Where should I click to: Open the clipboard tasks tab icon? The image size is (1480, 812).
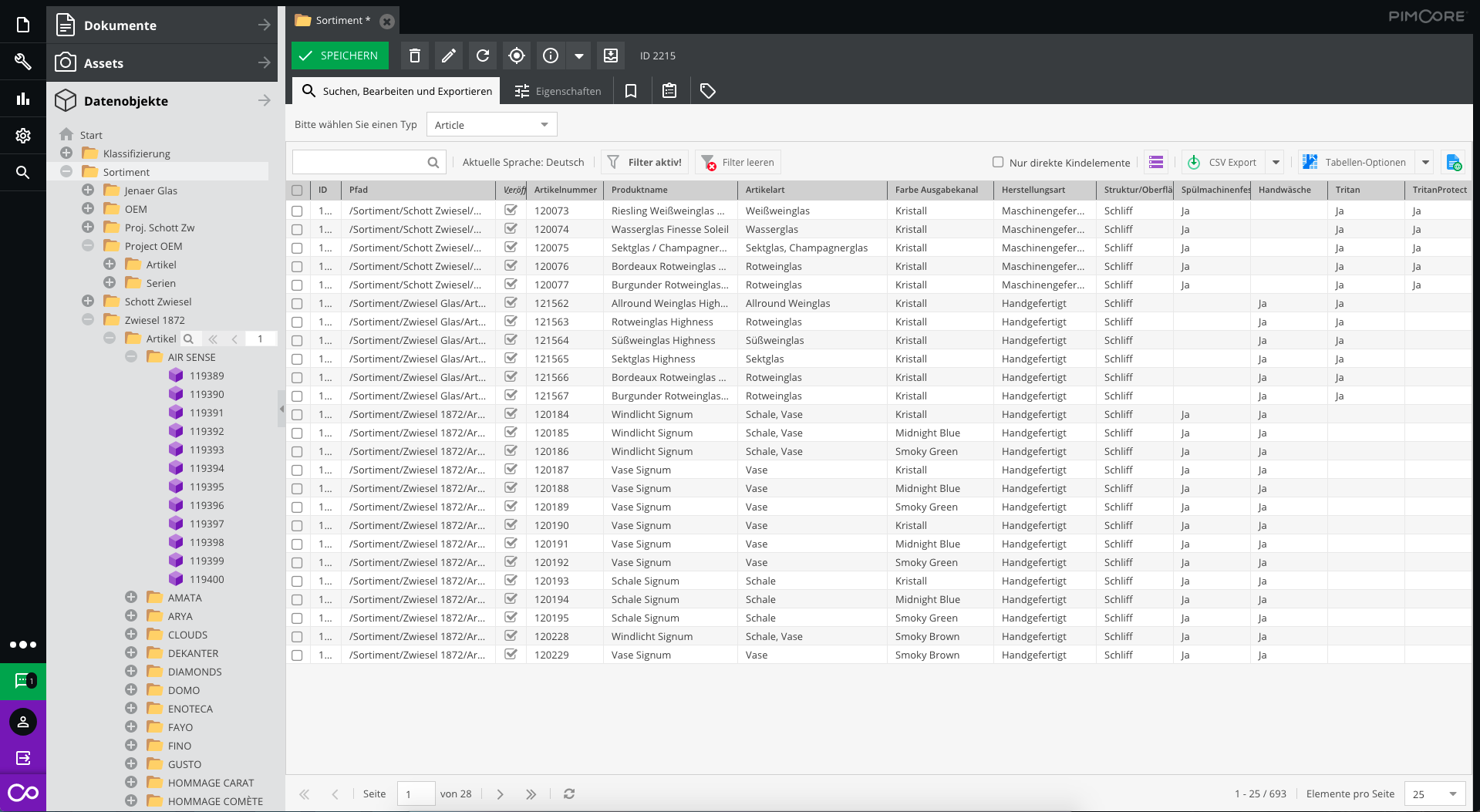click(669, 91)
